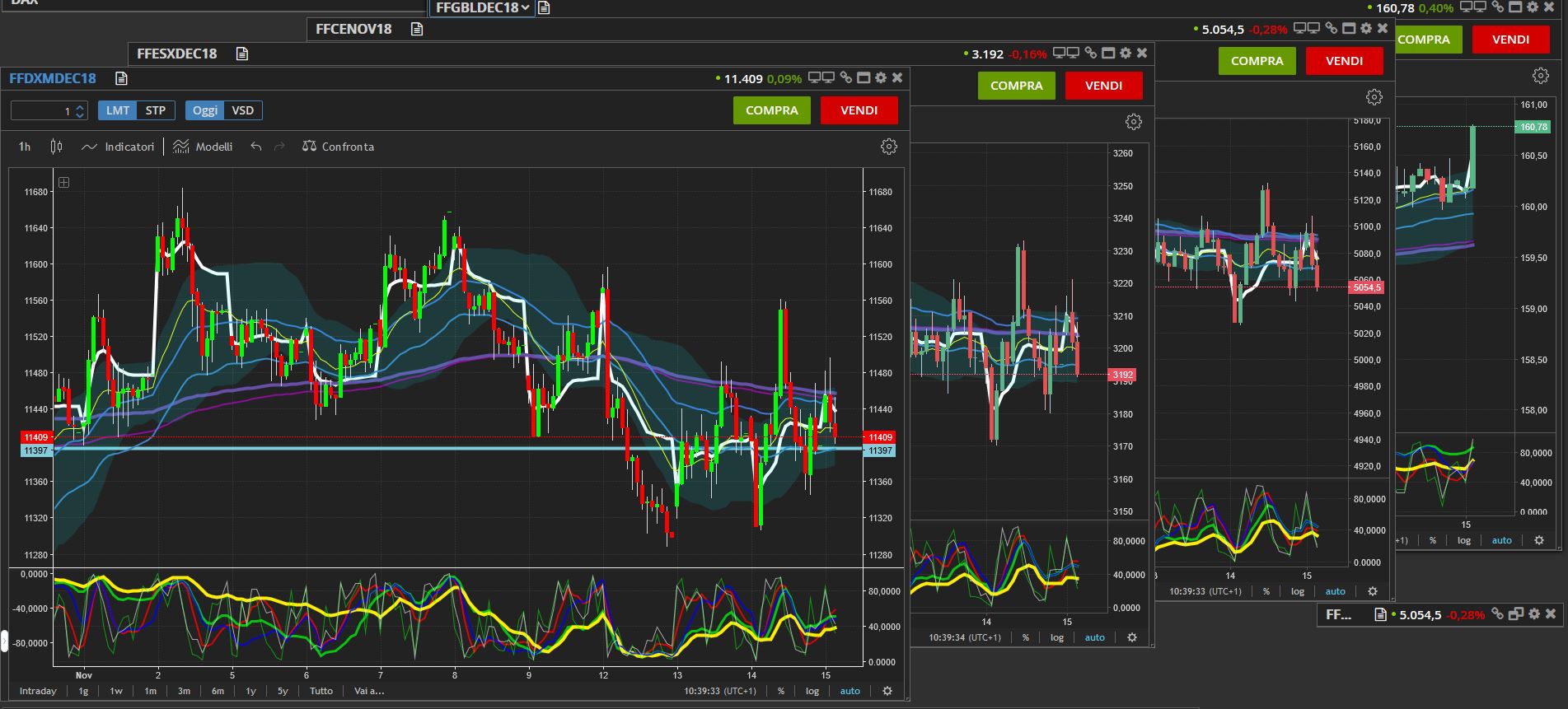The width and height of the screenshot is (1568, 709).
Task: Switch the range to 1w
Action: click(x=116, y=691)
